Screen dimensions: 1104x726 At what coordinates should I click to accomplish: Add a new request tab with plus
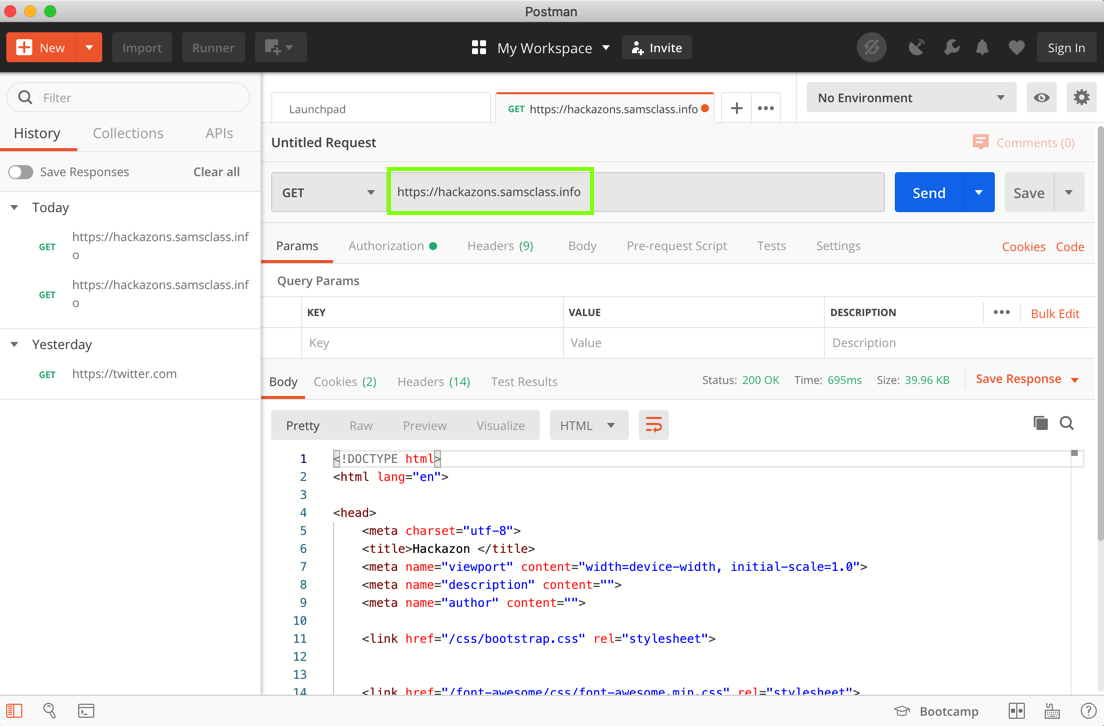click(x=736, y=108)
